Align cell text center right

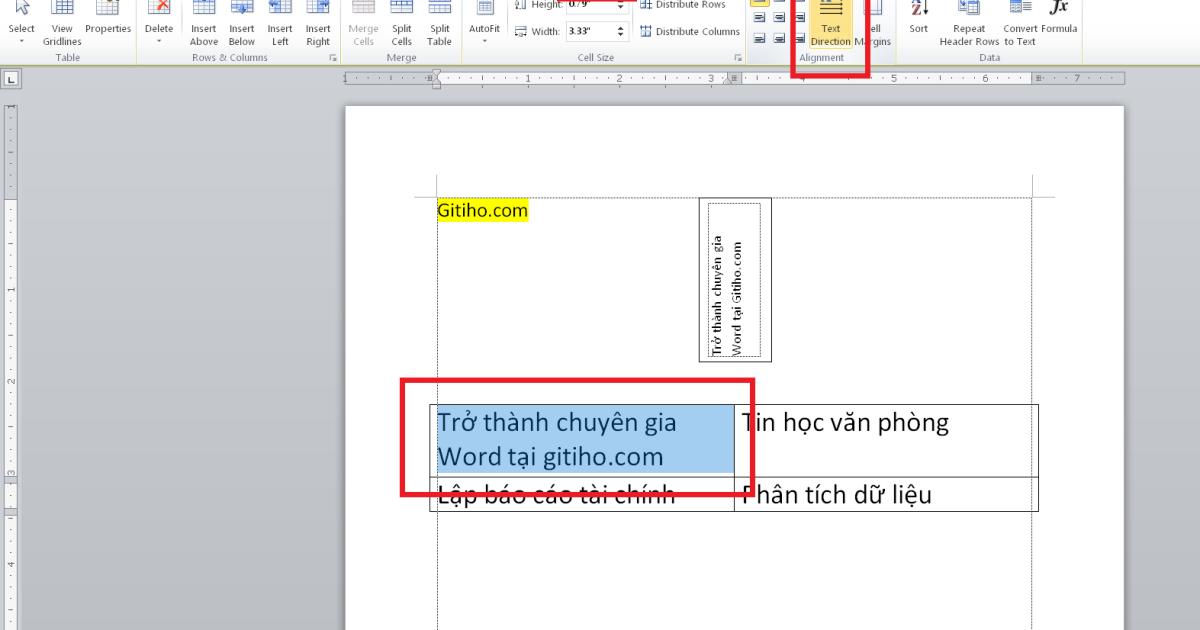coord(798,19)
